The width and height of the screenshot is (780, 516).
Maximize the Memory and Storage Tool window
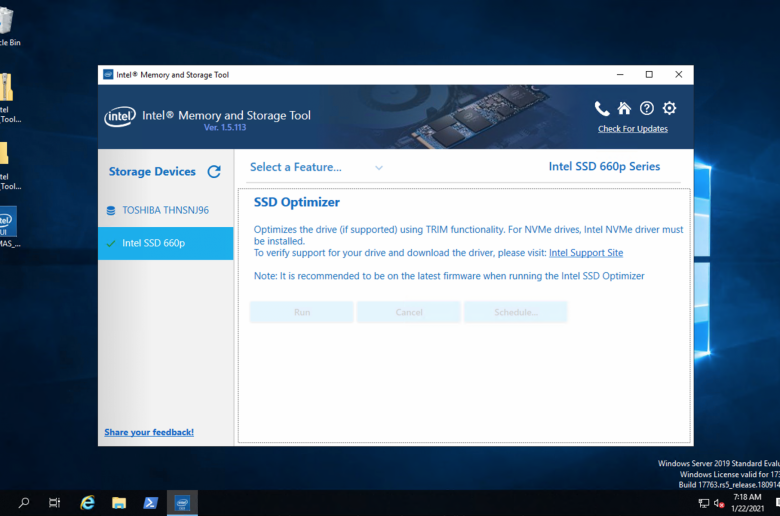point(649,75)
